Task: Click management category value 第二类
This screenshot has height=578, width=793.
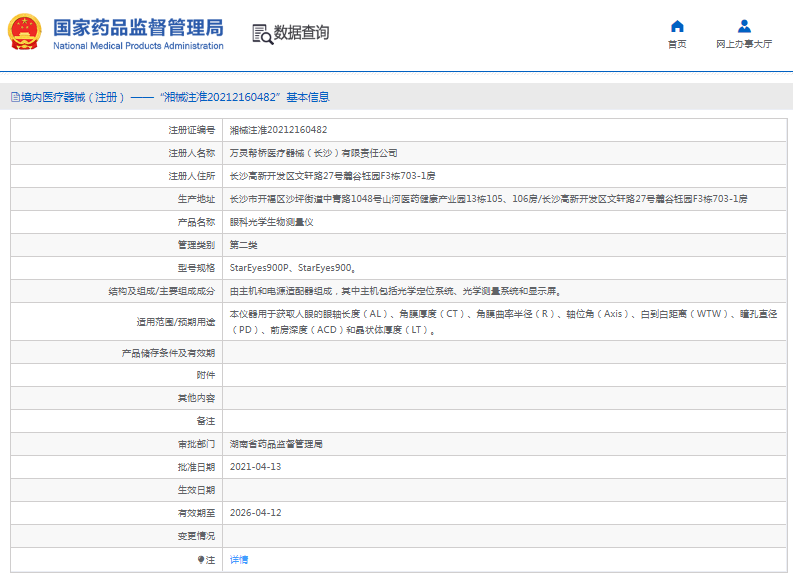Action: [x=243, y=245]
